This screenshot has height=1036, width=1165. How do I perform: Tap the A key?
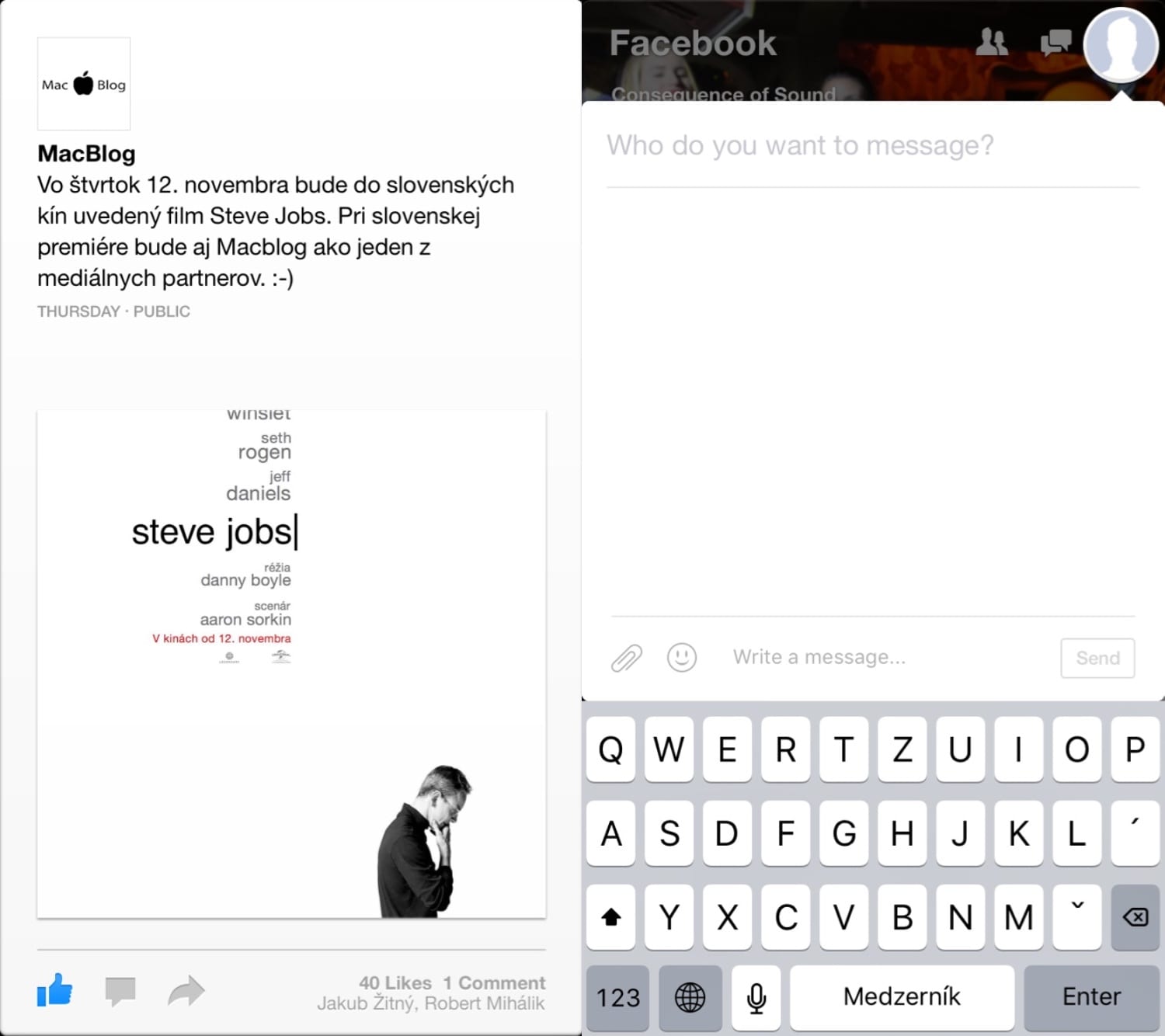click(611, 833)
